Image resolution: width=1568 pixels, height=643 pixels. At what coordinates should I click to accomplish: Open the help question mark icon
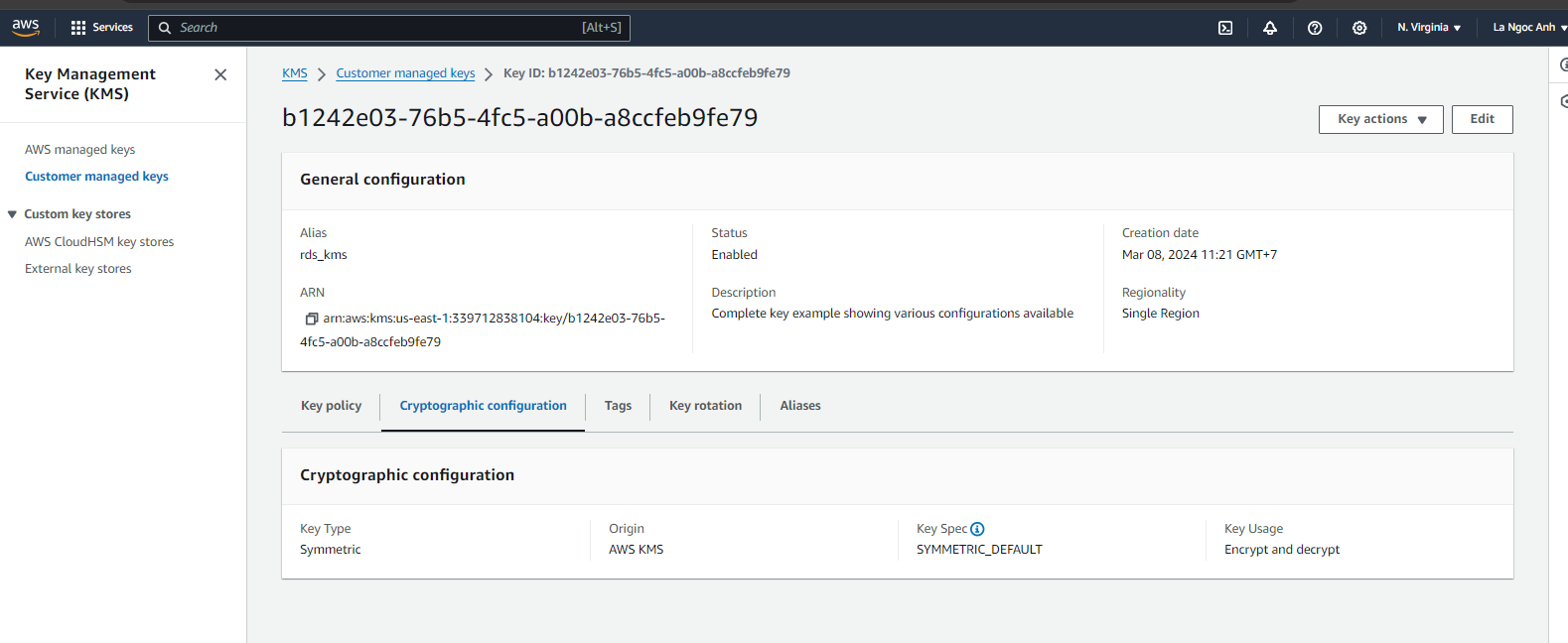(x=1315, y=28)
